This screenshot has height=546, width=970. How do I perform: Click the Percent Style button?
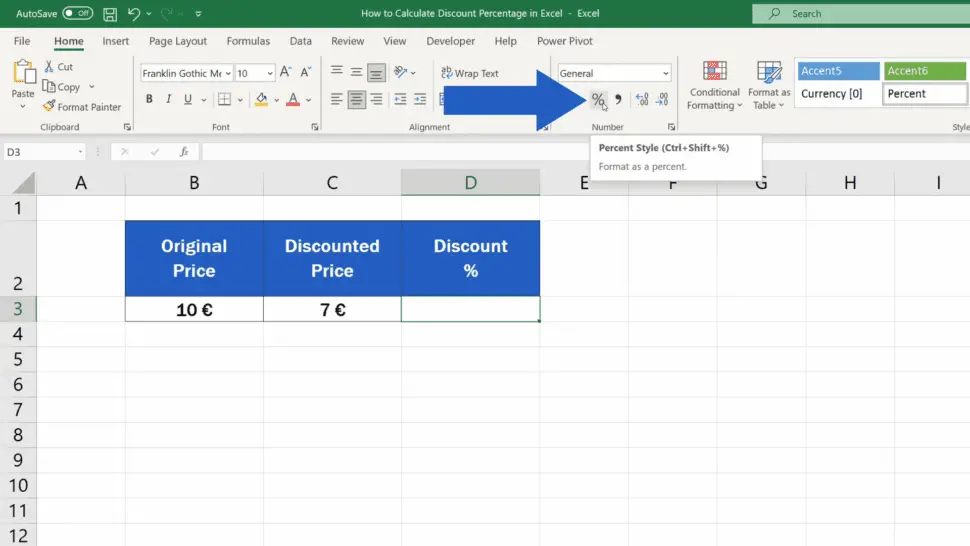click(x=598, y=99)
